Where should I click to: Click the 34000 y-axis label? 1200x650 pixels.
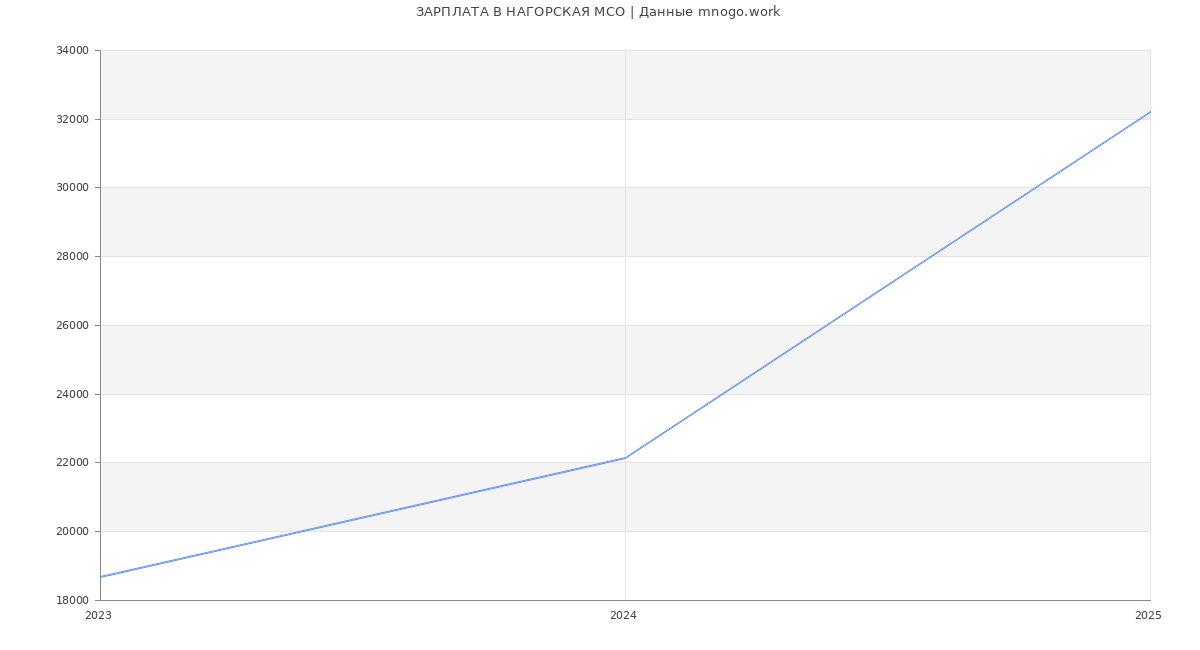(x=72, y=51)
